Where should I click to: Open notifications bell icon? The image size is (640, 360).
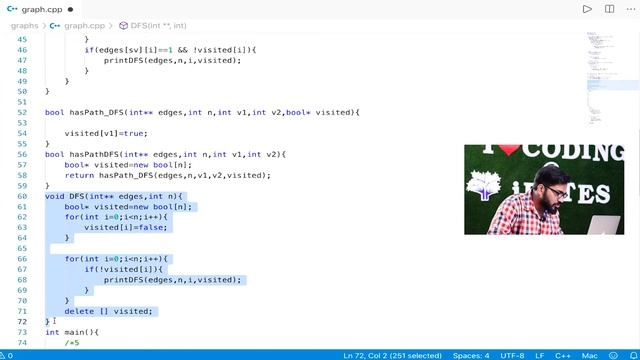pos(633,356)
